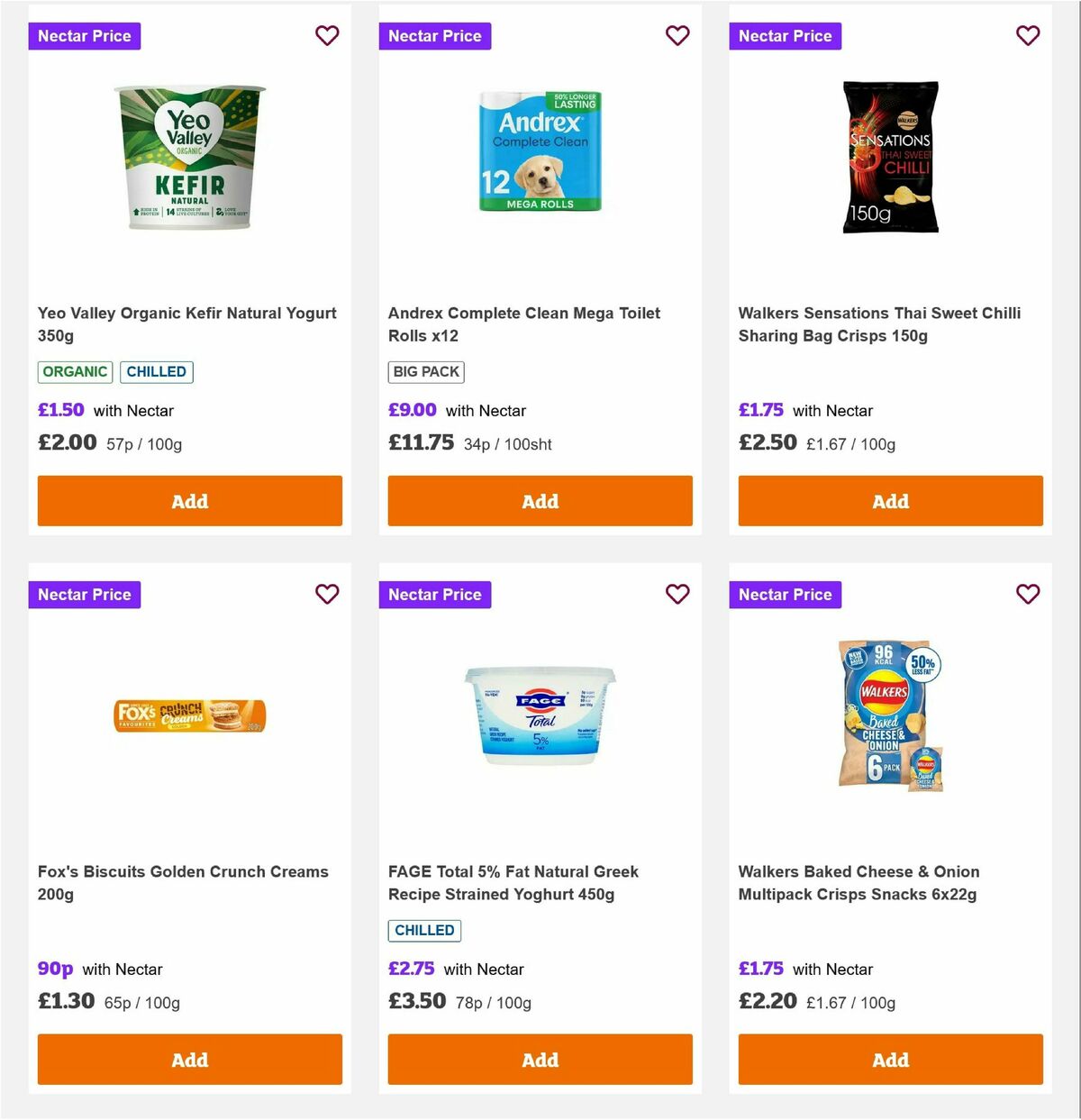Favorite the Walkers Sensations Thai Sweet Chilli crisps

(x=1028, y=36)
